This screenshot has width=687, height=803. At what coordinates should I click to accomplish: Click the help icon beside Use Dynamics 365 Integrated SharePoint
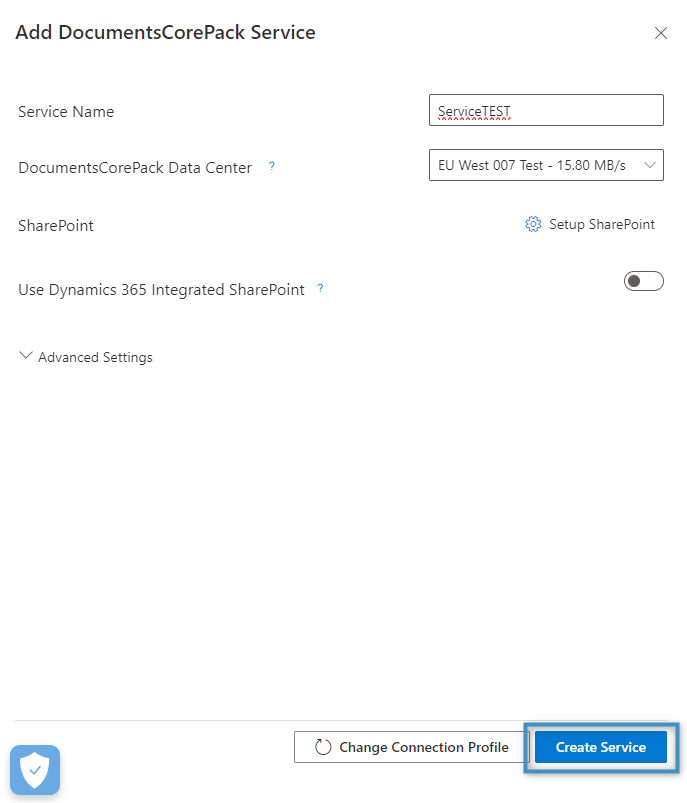click(x=320, y=288)
